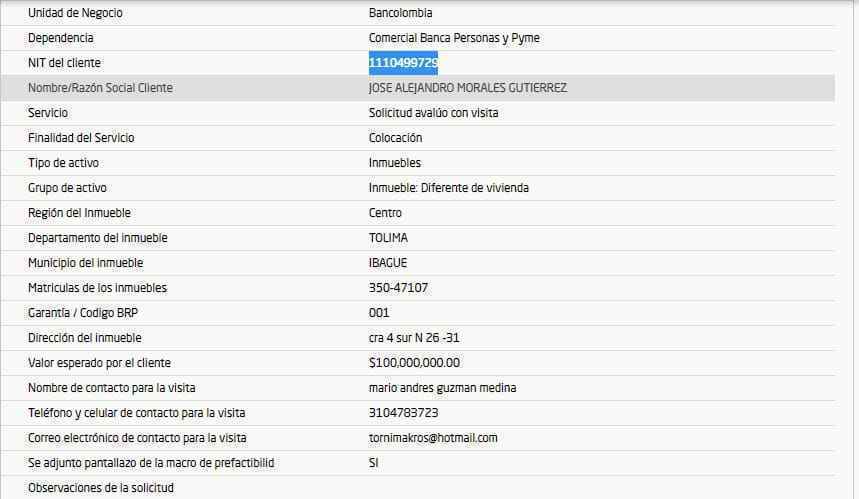Image resolution: width=859 pixels, height=499 pixels.
Task: Select the Comercial Banca Personas y Pyme text
Action: (x=453, y=38)
